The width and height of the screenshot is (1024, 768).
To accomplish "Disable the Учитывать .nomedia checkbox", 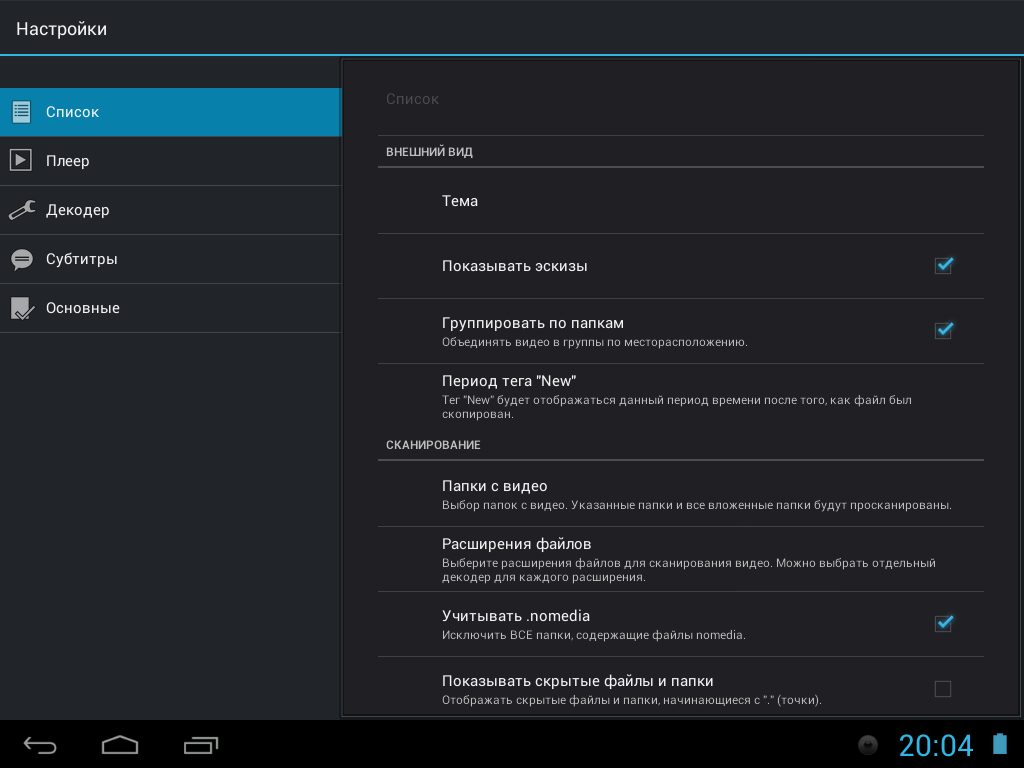I will [x=943, y=624].
